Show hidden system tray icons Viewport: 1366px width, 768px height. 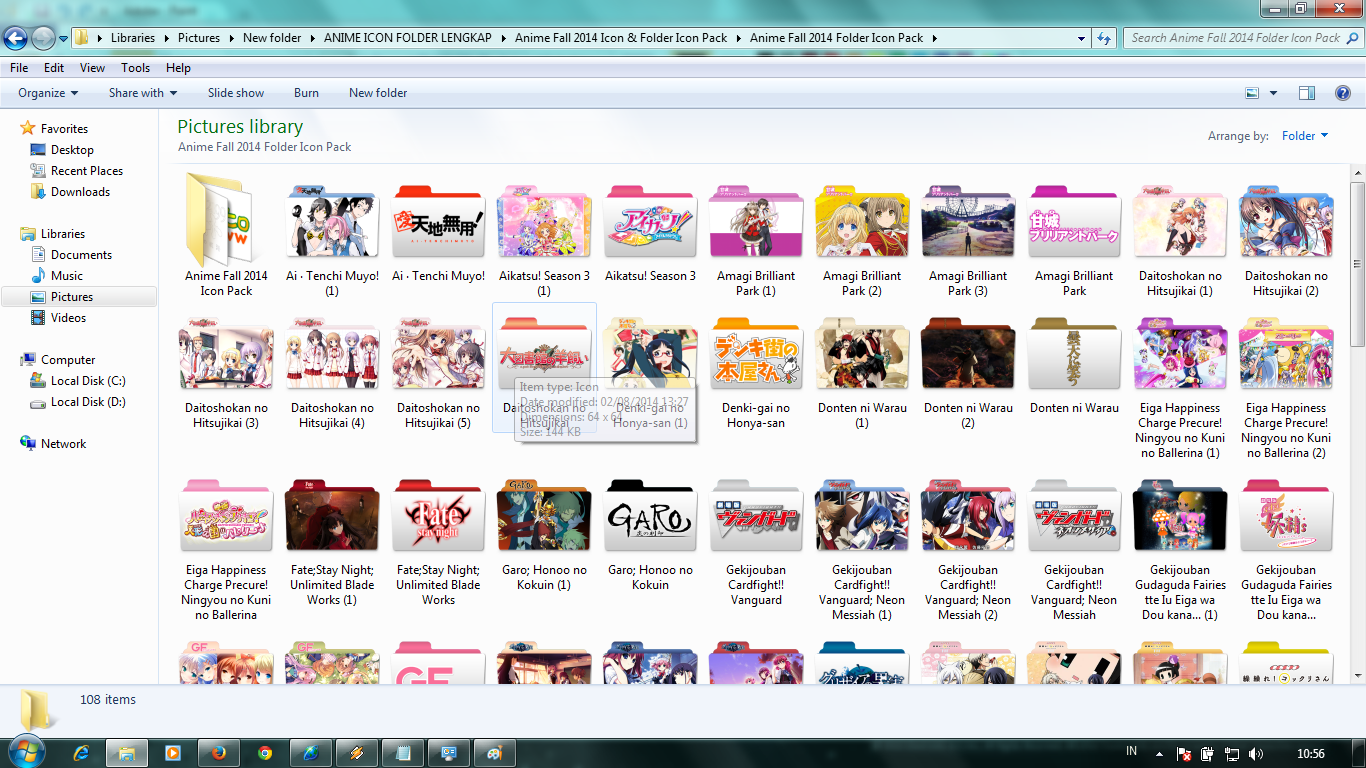[1159, 753]
